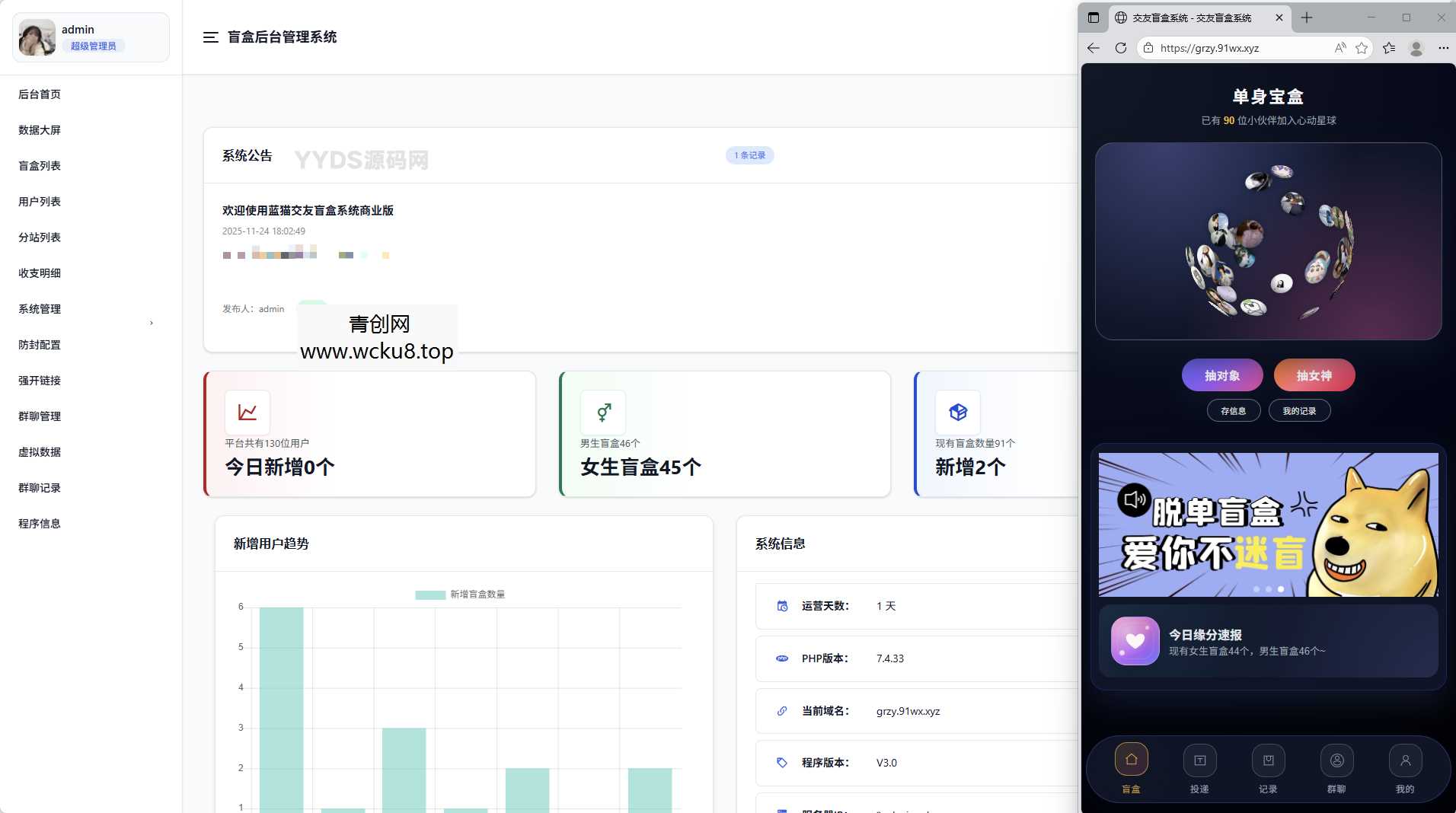The width and height of the screenshot is (1456, 813).
Task: Select the third carousel dot under the banner
Action: click(1280, 588)
